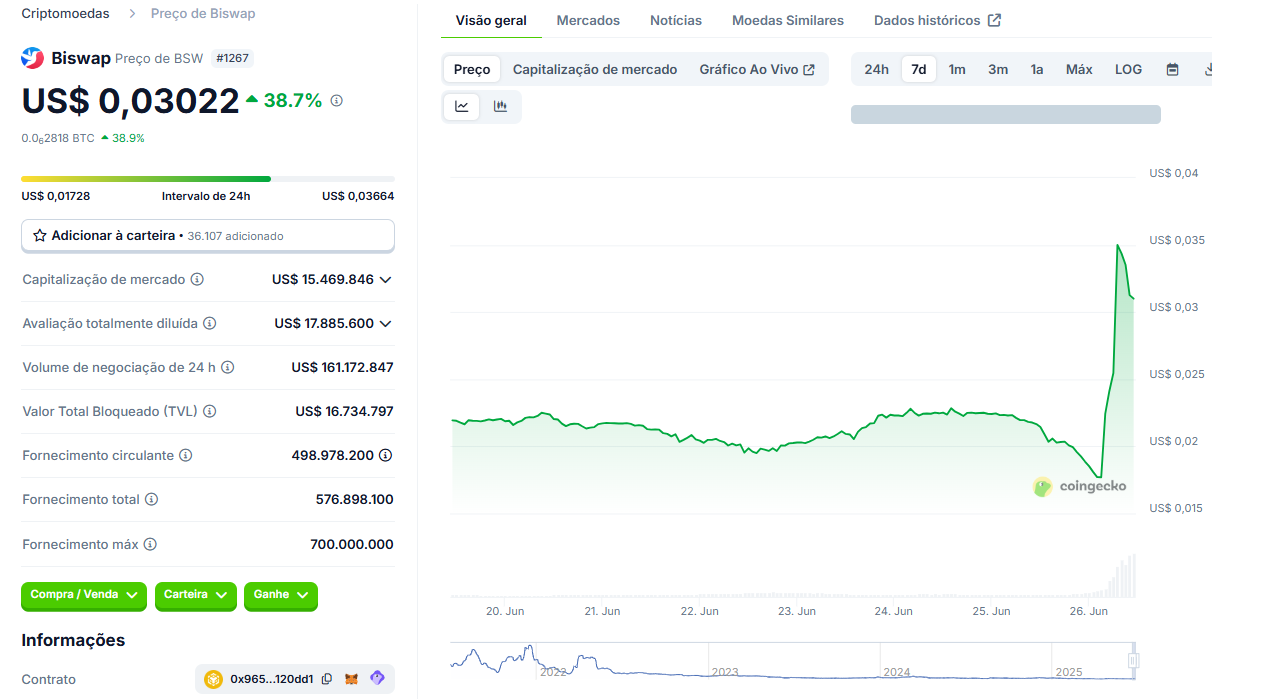1282x699 pixels.
Task: Click the star icon in Adicionar à carteira
Action: tap(40, 236)
